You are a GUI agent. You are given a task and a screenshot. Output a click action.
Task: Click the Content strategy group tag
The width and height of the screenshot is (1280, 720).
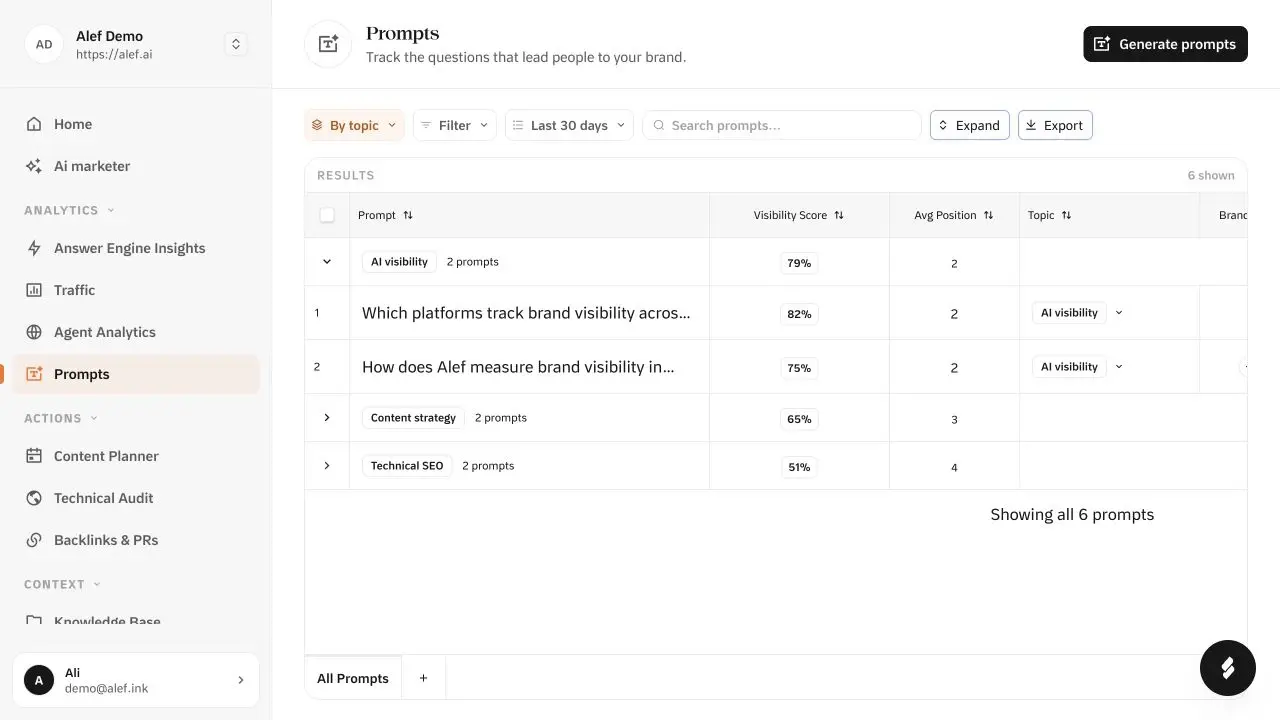tap(413, 418)
